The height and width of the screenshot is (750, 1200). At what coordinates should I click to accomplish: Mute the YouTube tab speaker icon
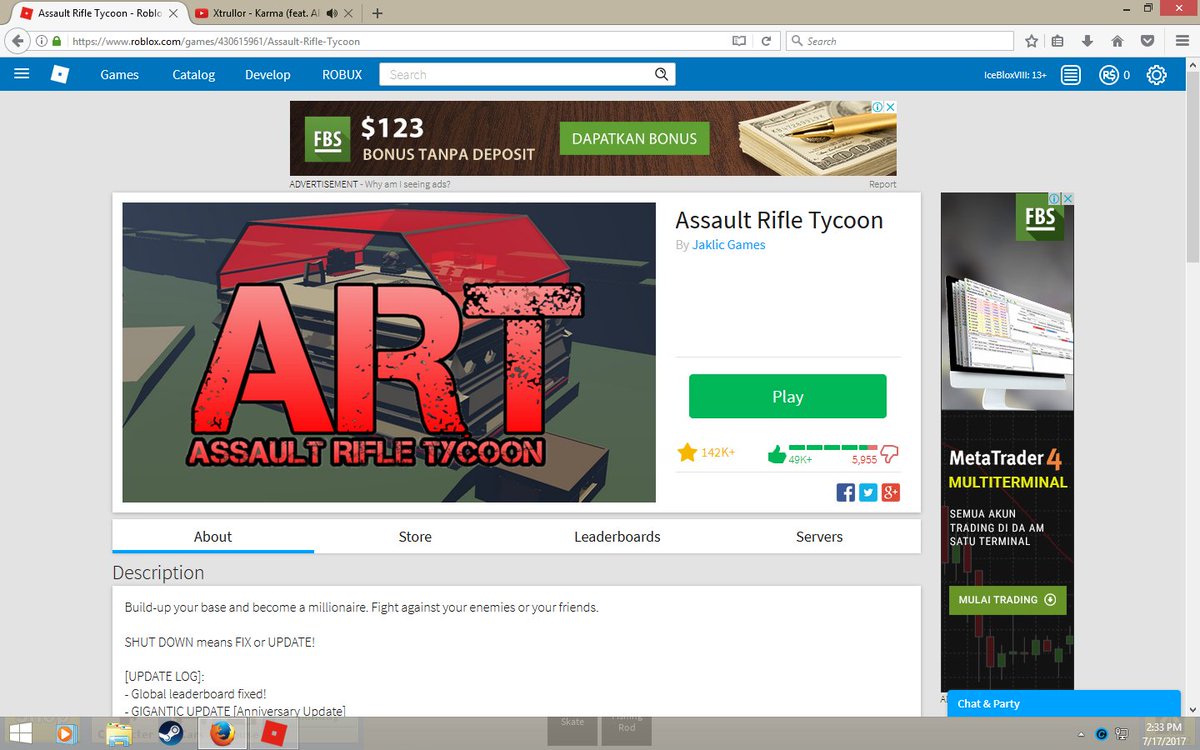tap(330, 13)
